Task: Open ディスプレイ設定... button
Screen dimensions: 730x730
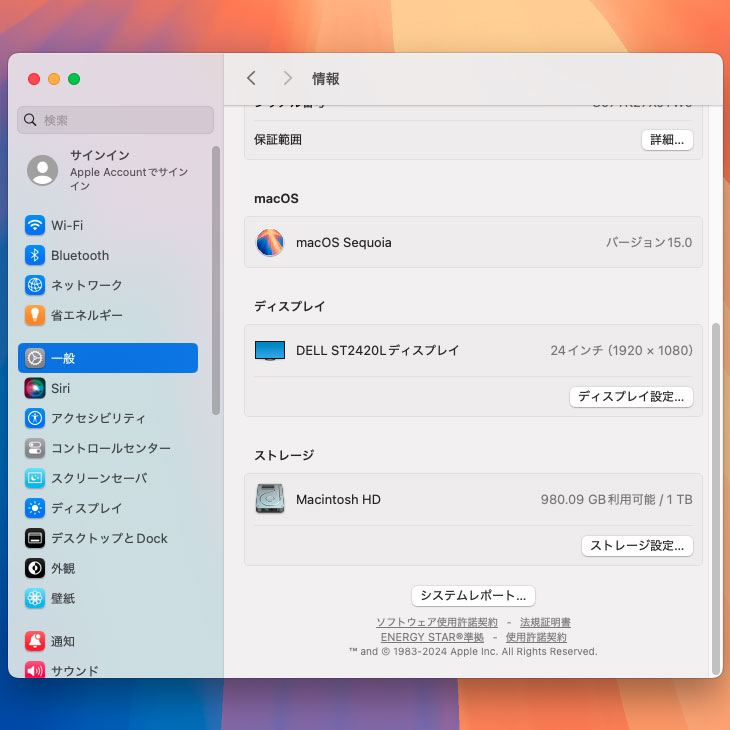Action: (x=632, y=397)
